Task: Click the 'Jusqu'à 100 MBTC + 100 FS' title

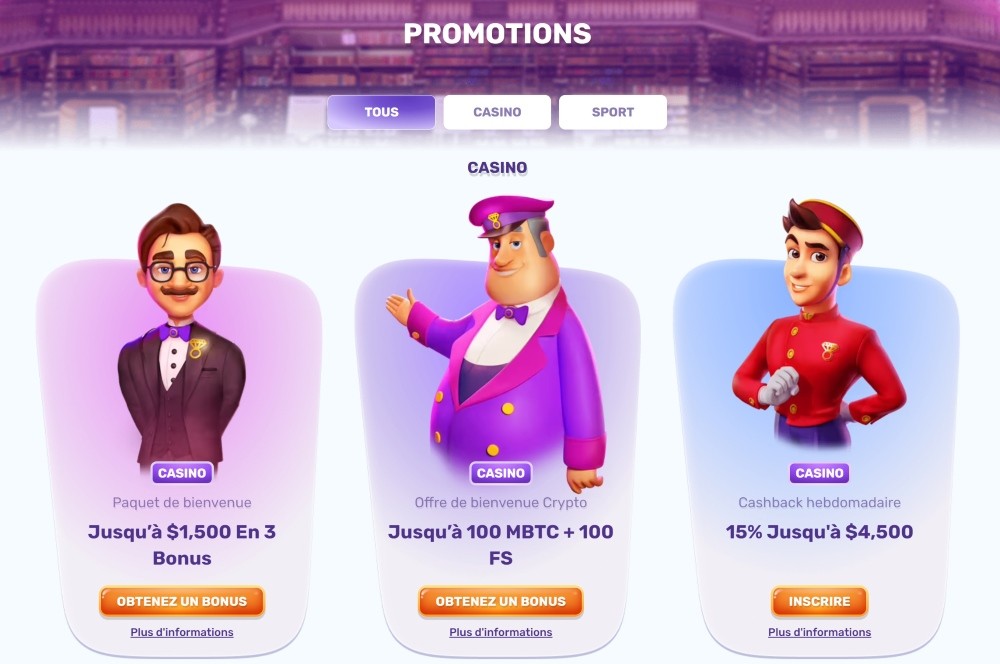Action: (501, 545)
